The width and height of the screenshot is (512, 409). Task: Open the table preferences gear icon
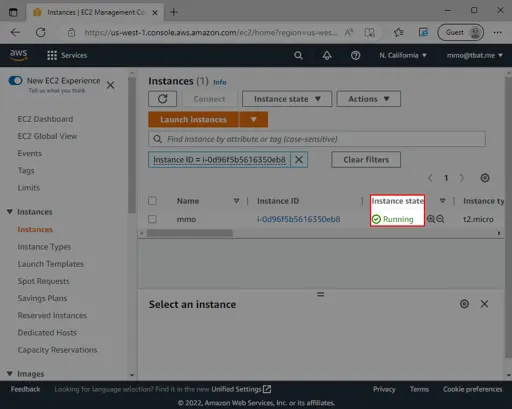coord(485,178)
